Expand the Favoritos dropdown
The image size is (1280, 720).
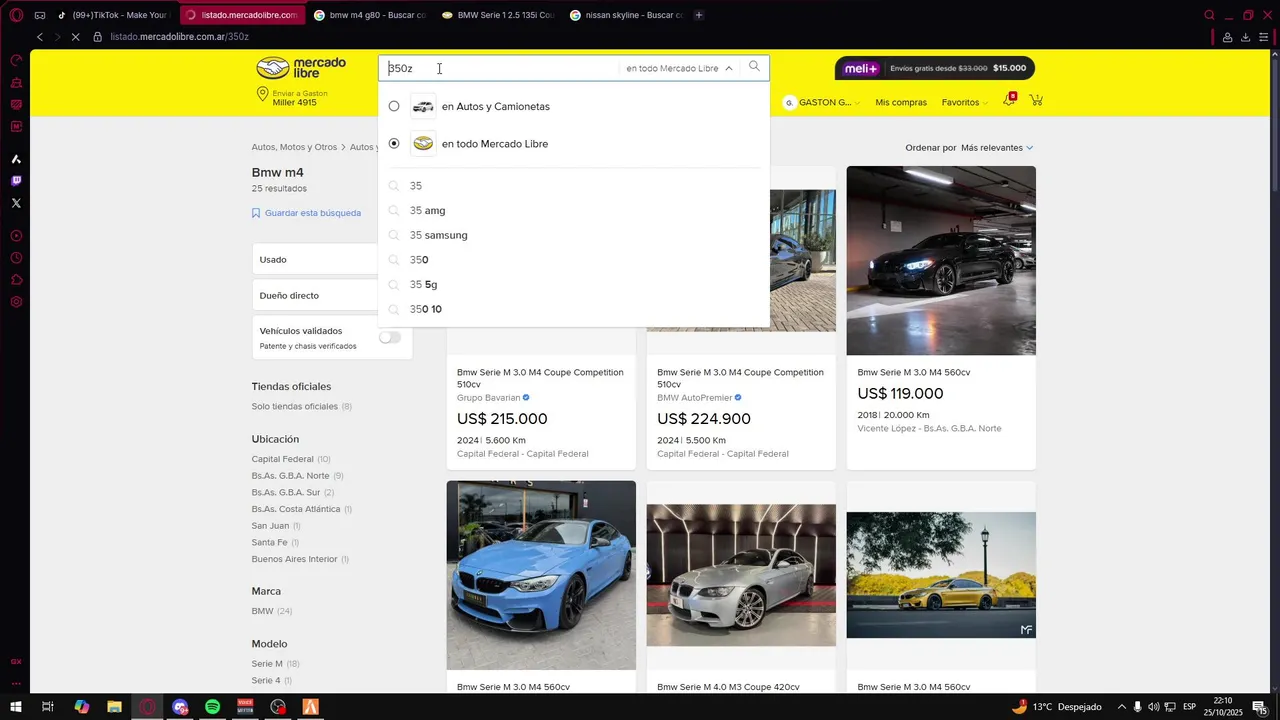(965, 102)
